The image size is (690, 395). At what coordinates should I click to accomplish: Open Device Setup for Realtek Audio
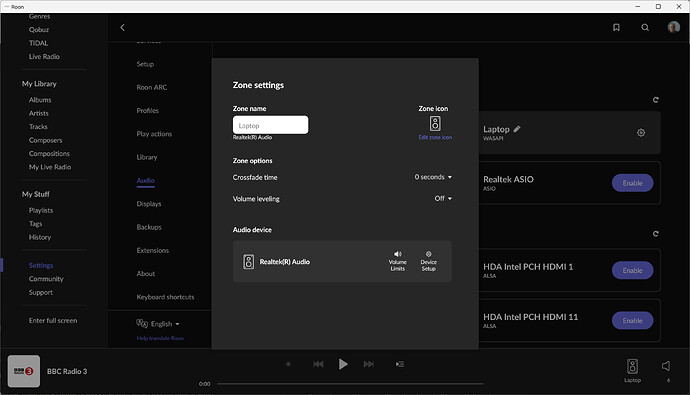coord(428,261)
